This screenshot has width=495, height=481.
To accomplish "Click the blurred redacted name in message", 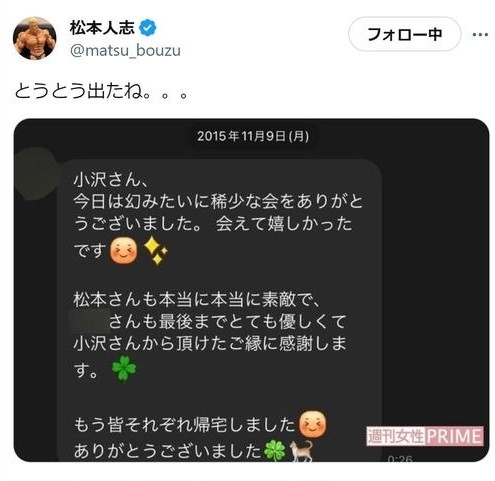I will [x=89, y=321].
